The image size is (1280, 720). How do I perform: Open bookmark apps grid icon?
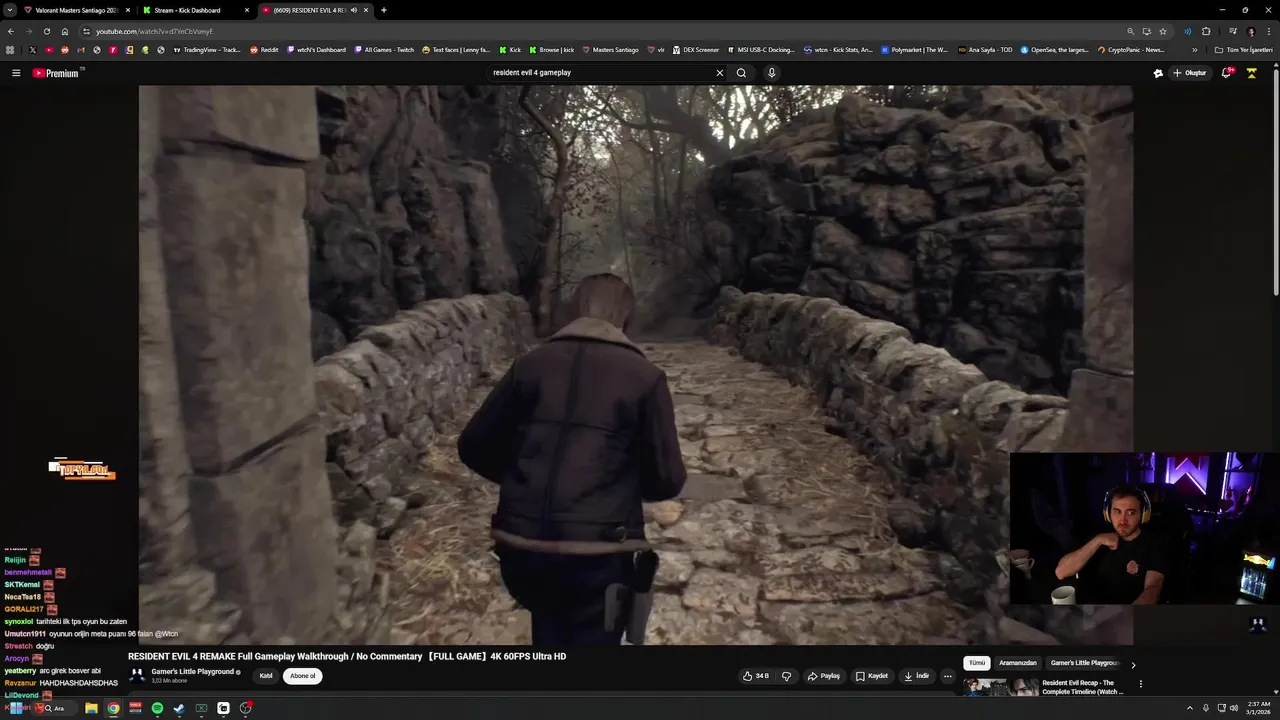point(10,49)
